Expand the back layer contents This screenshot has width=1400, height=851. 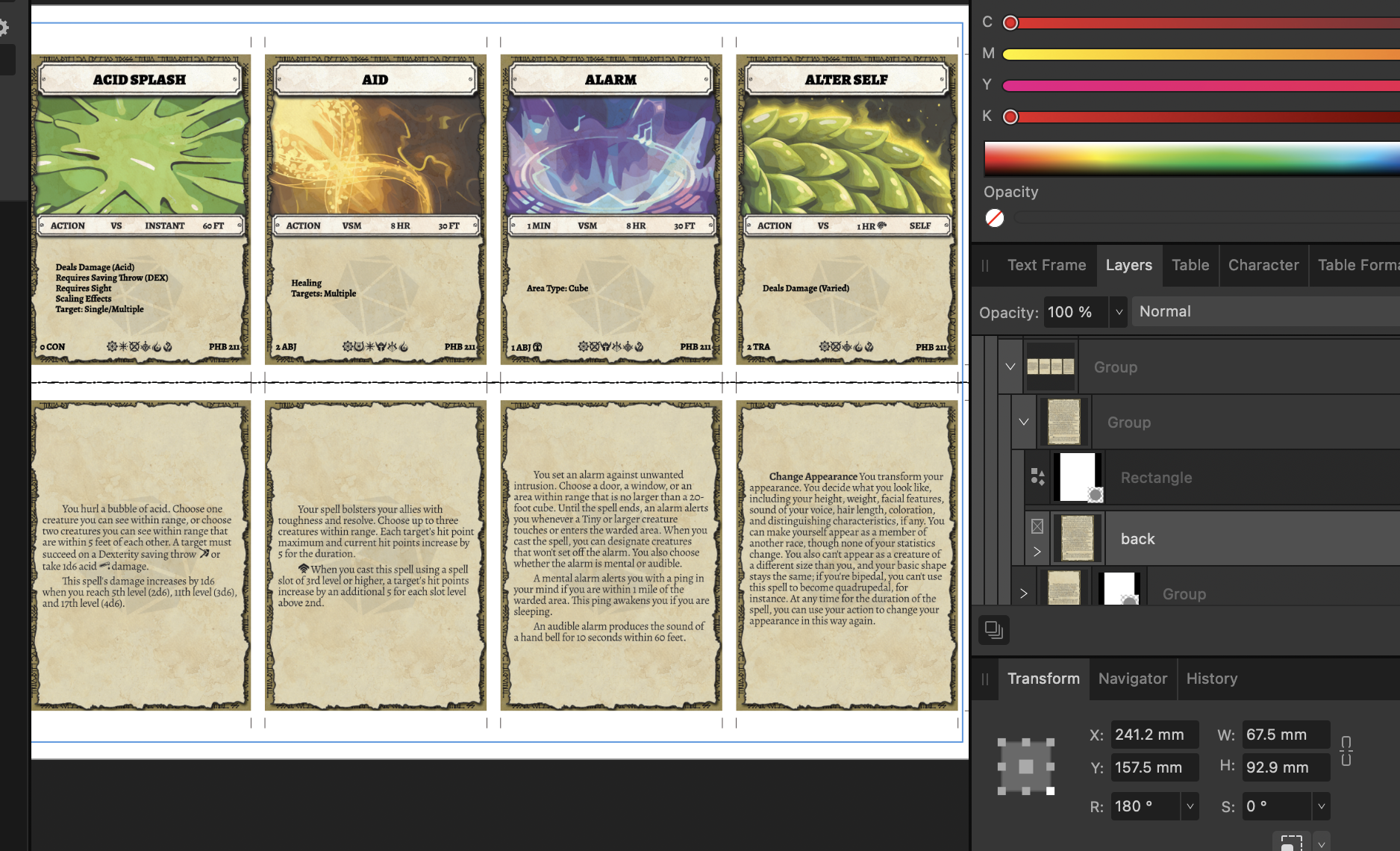click(x=1037, y=552)
